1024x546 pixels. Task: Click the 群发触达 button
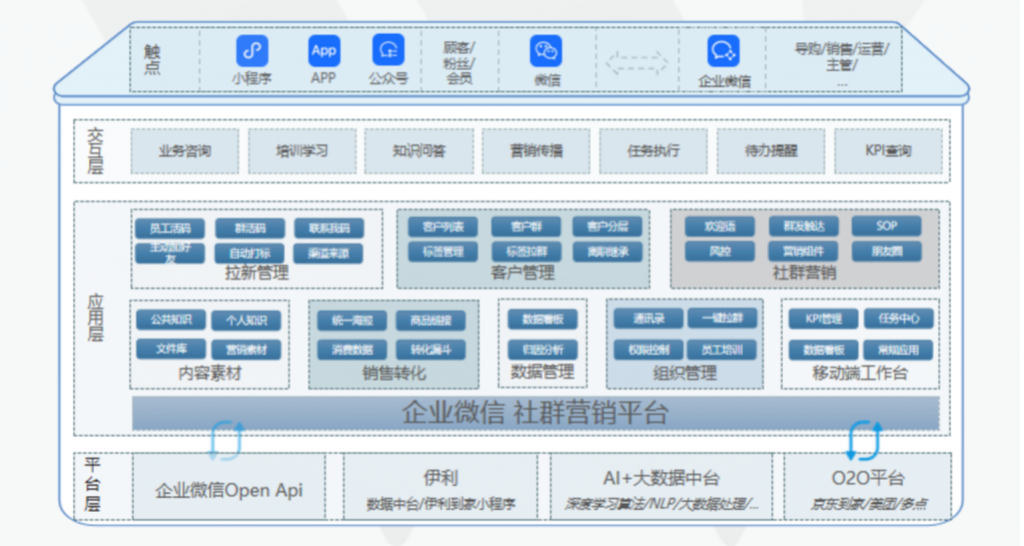[804, 227]
